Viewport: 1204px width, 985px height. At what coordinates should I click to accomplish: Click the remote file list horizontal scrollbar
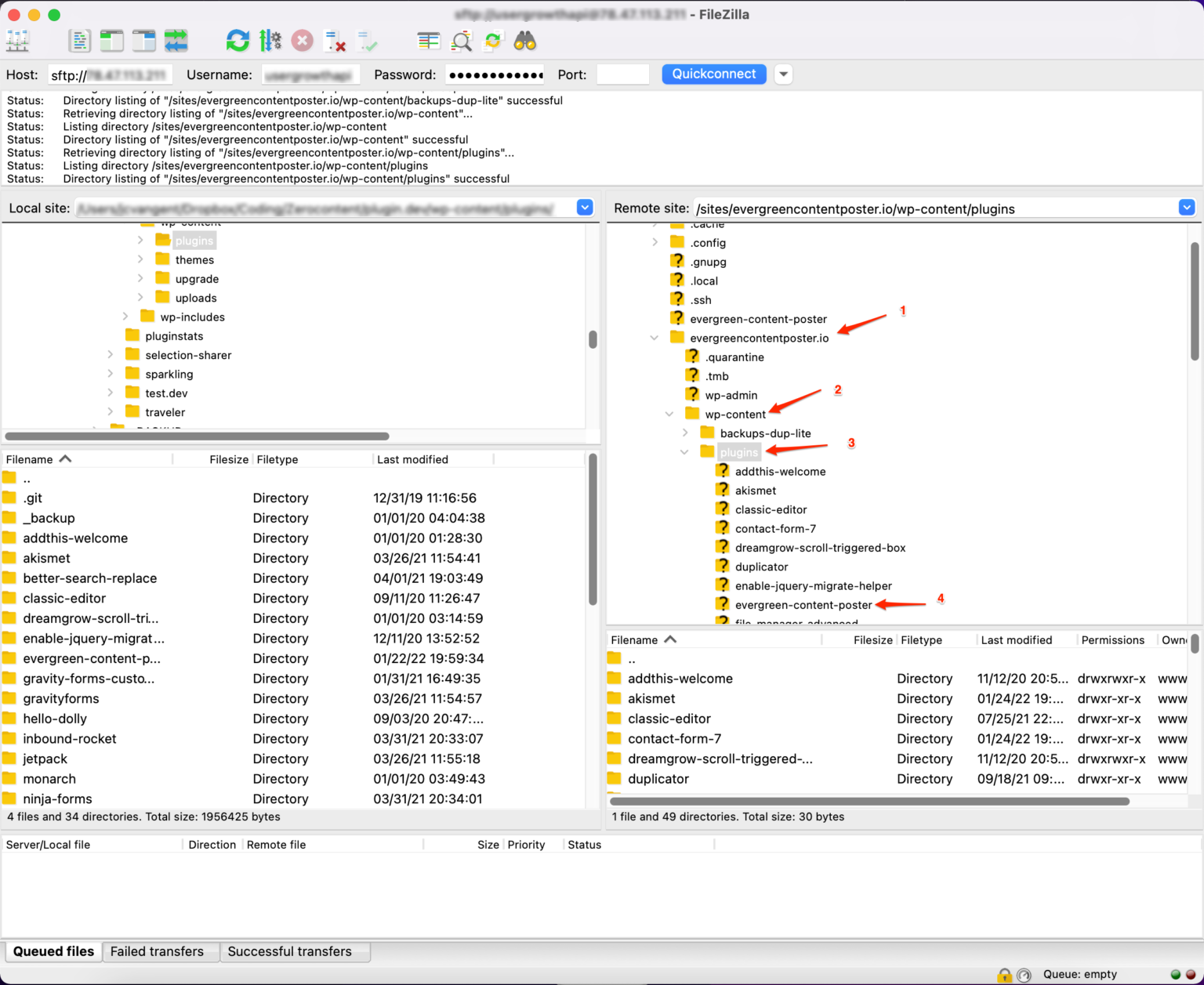pyautogui.click(x=869, y=802)
